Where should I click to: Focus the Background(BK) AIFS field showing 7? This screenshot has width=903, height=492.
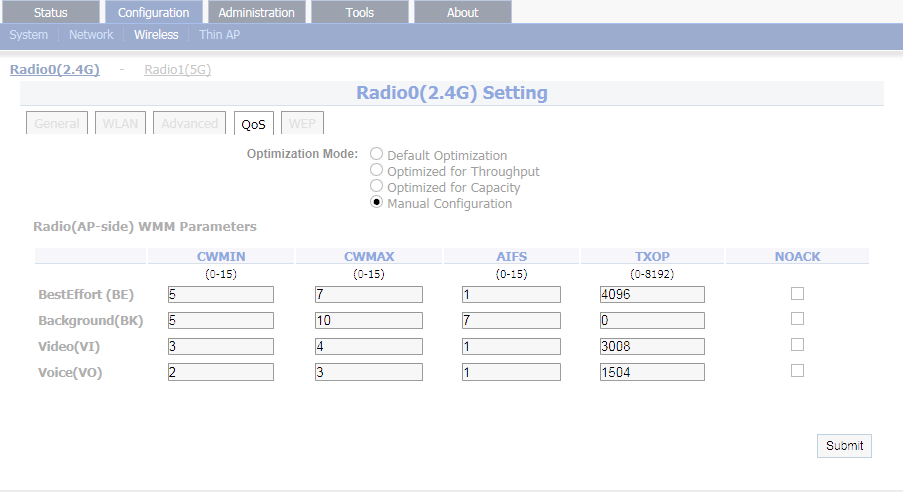pyautogui.click(x=511, y=320)
